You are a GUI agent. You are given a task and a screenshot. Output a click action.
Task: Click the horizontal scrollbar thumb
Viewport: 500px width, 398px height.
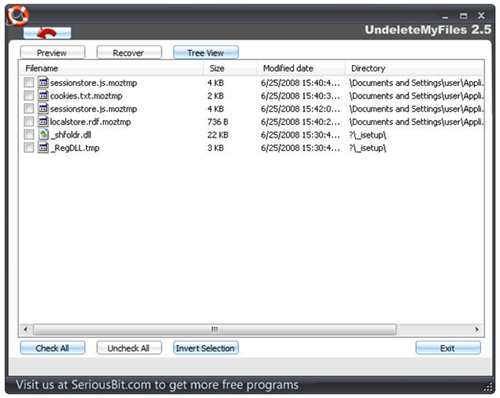point(215,329)
